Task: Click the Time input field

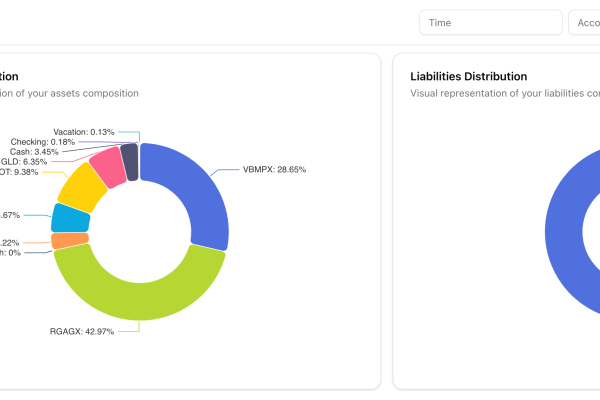Action: click(489, 23)
